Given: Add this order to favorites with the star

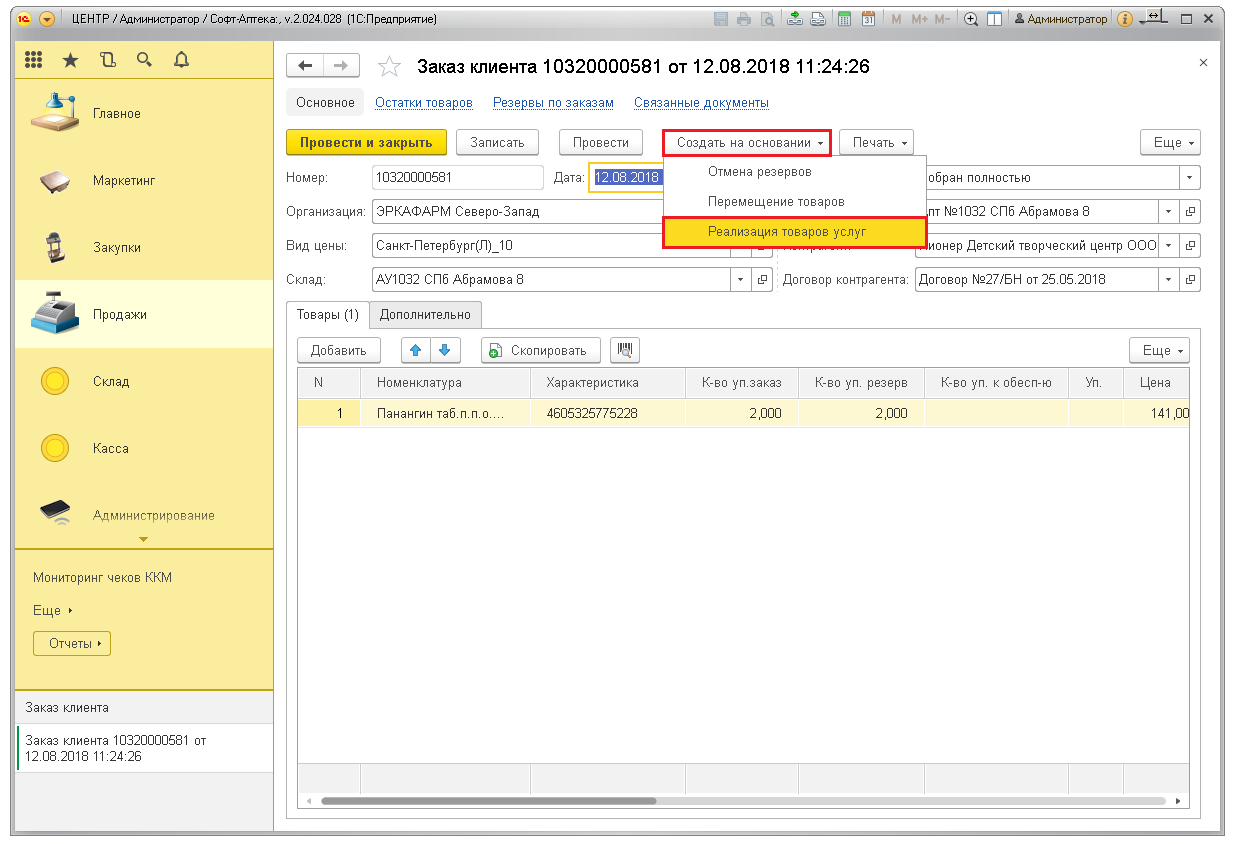Looking at the screenshot, I should [389, 67].
